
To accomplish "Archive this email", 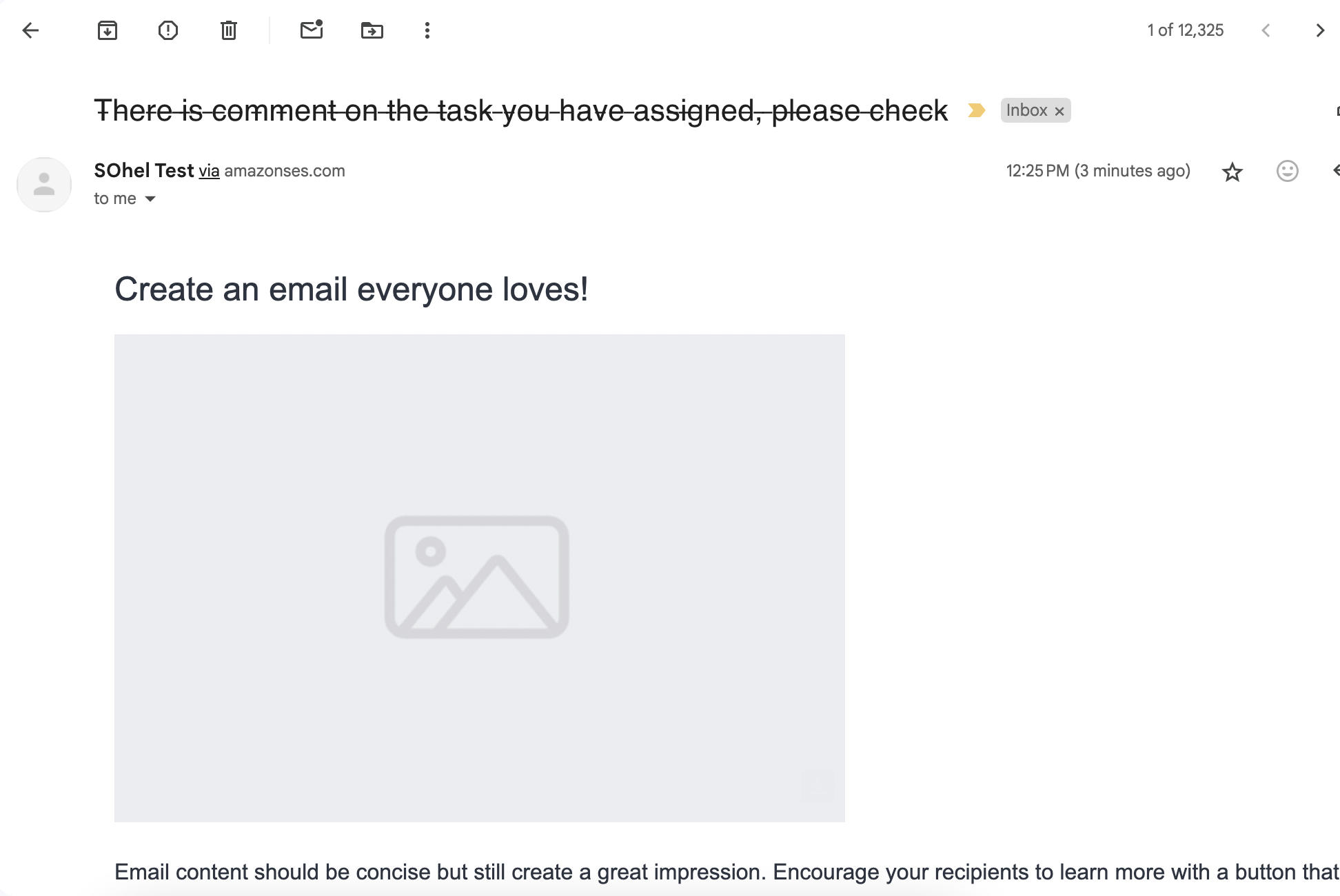I will [x=108, y=30].
